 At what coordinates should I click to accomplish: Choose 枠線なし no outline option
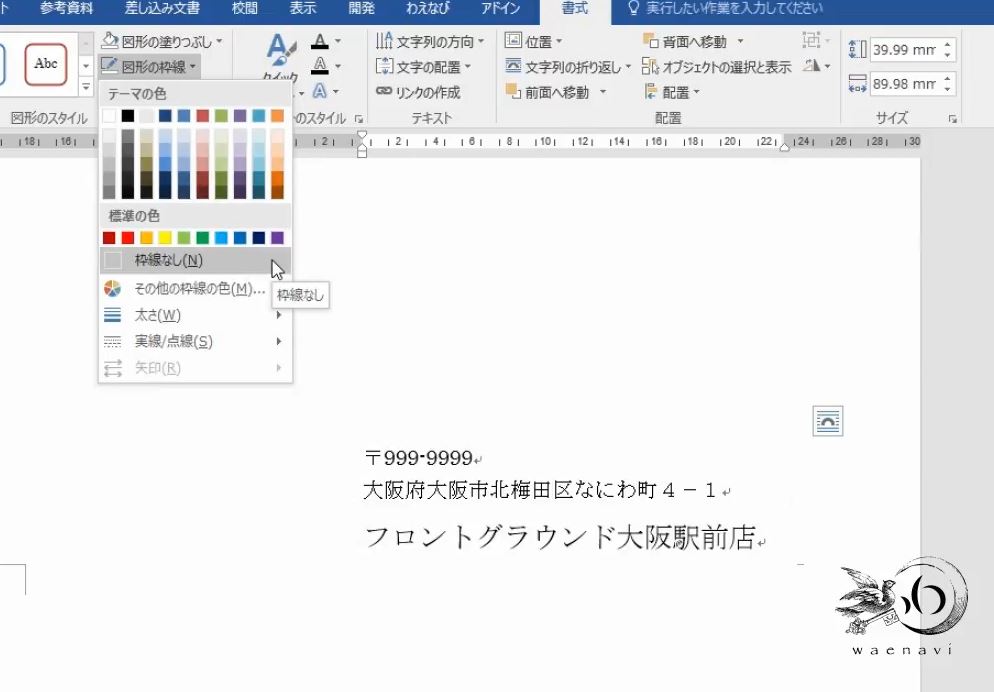coord(195,260)
